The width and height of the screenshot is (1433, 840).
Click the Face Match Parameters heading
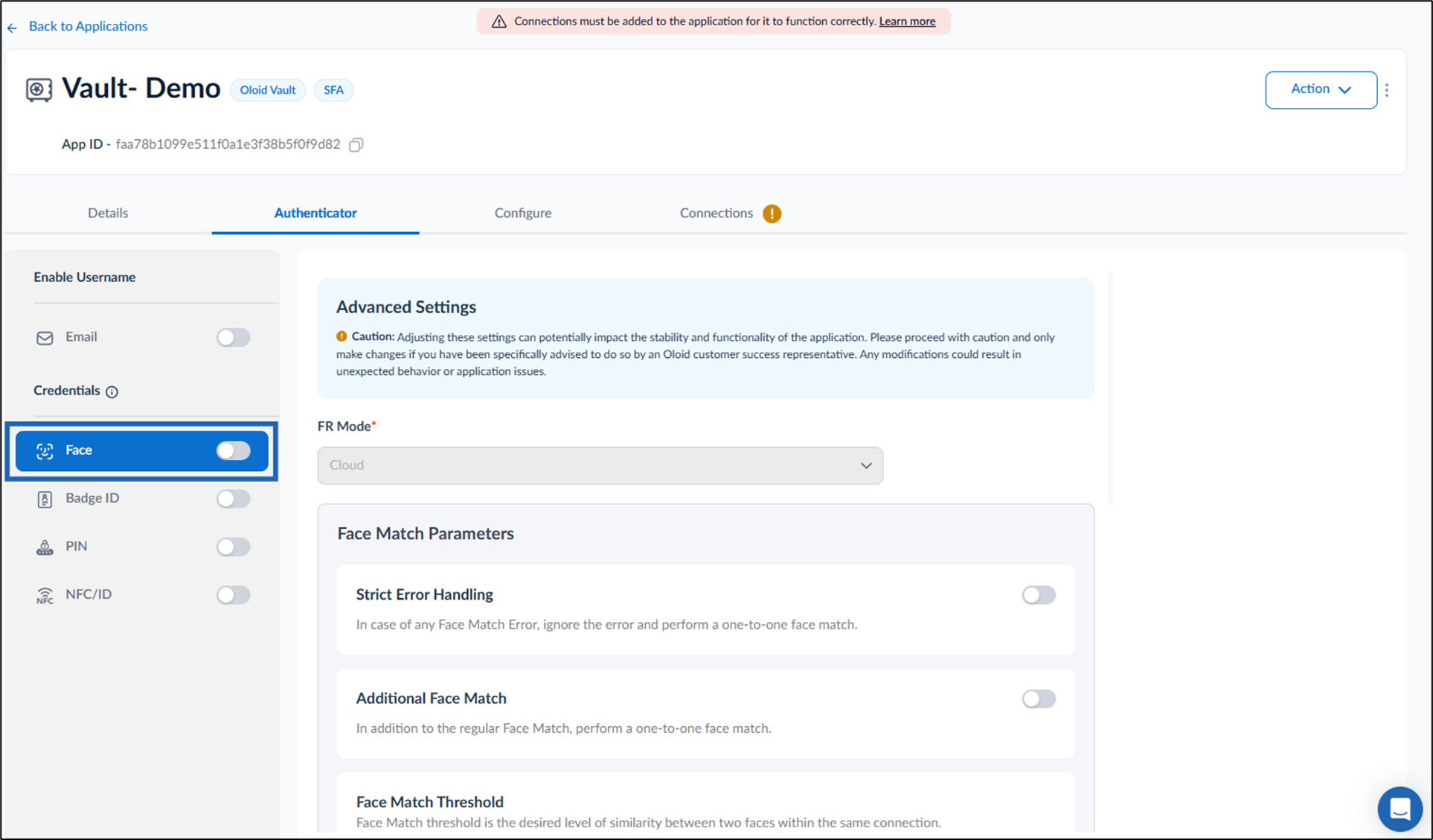click(426, 533)
